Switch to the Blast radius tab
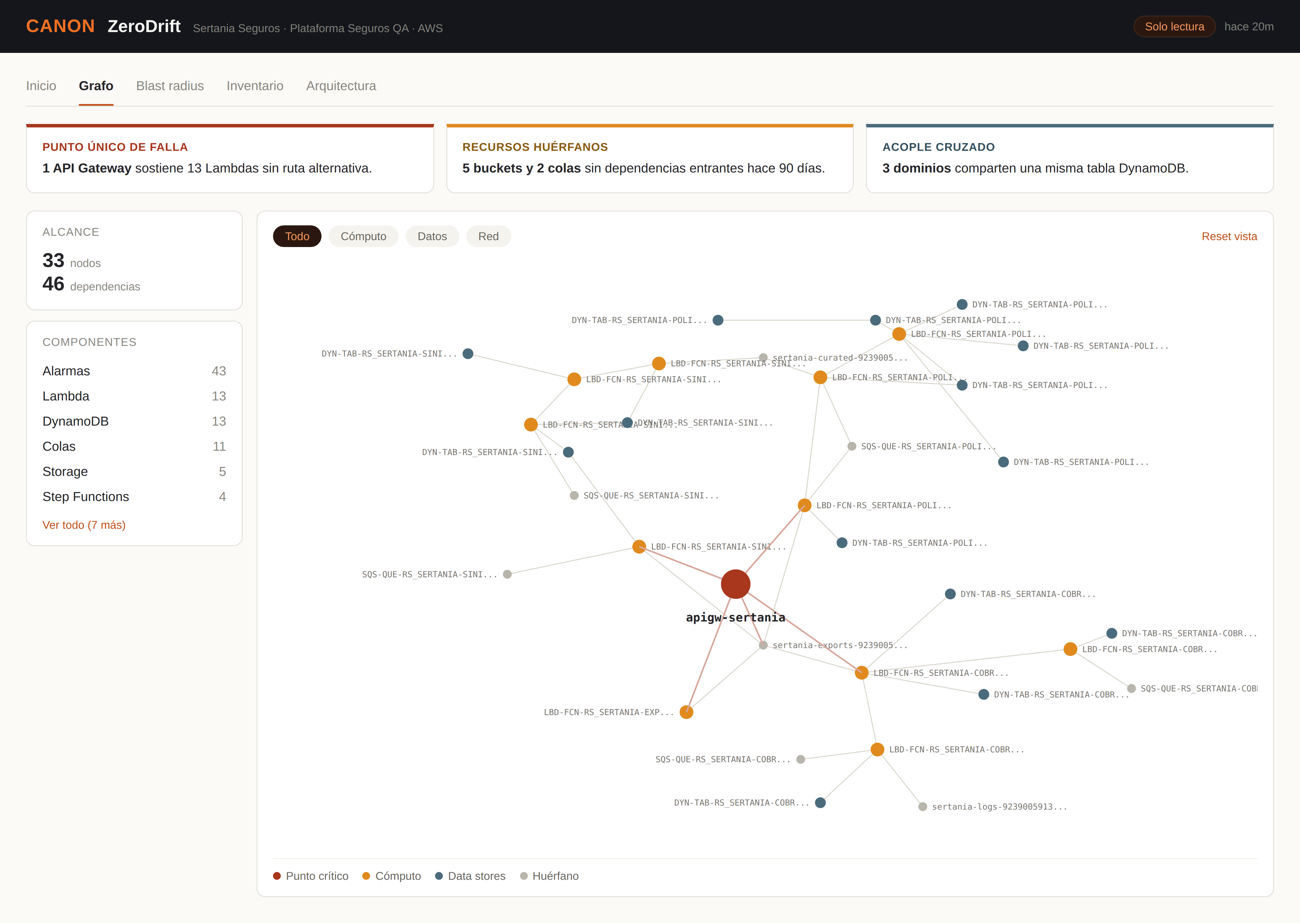 (170, 86)
